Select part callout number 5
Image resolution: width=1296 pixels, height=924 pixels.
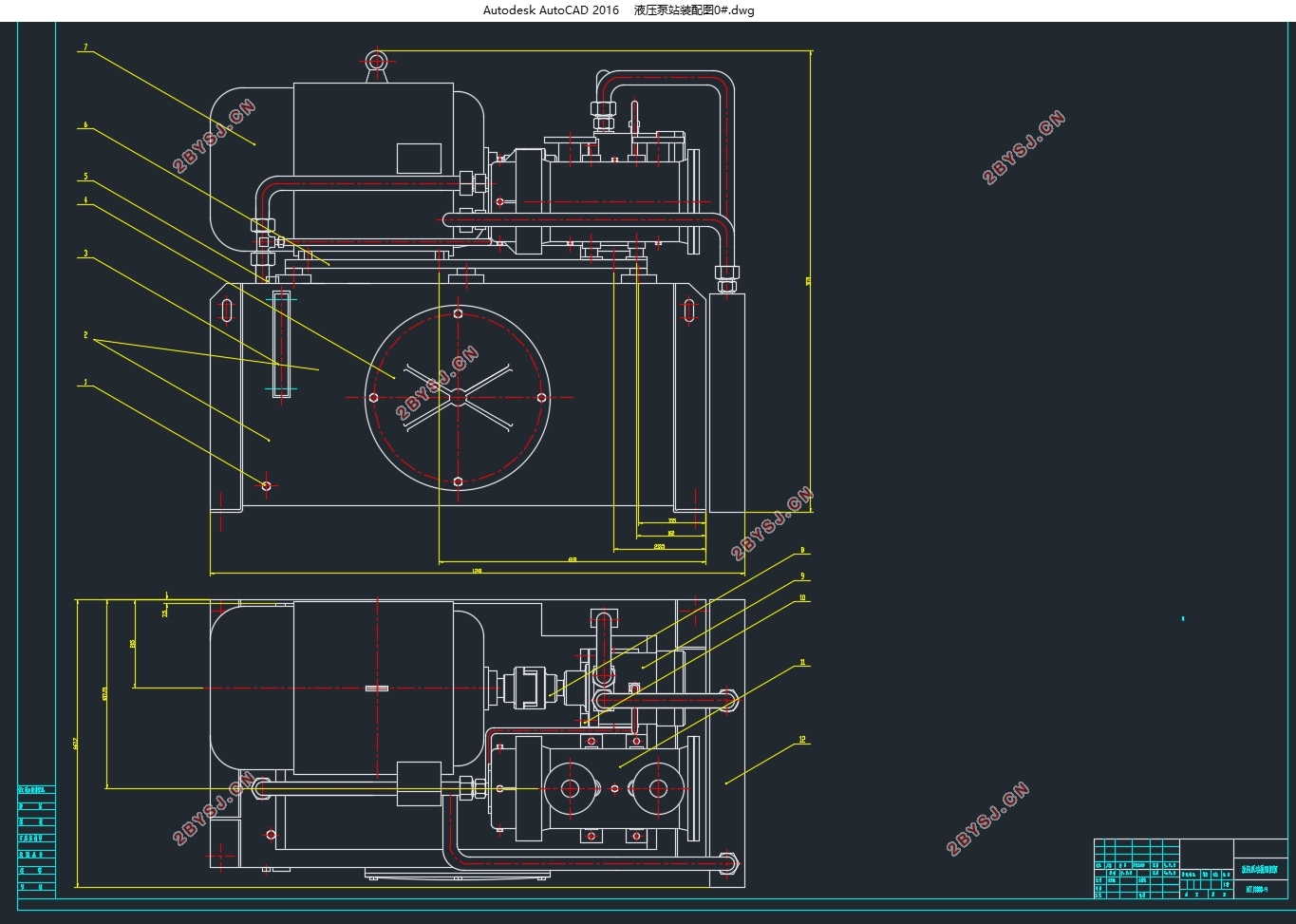tap(85, 177)
